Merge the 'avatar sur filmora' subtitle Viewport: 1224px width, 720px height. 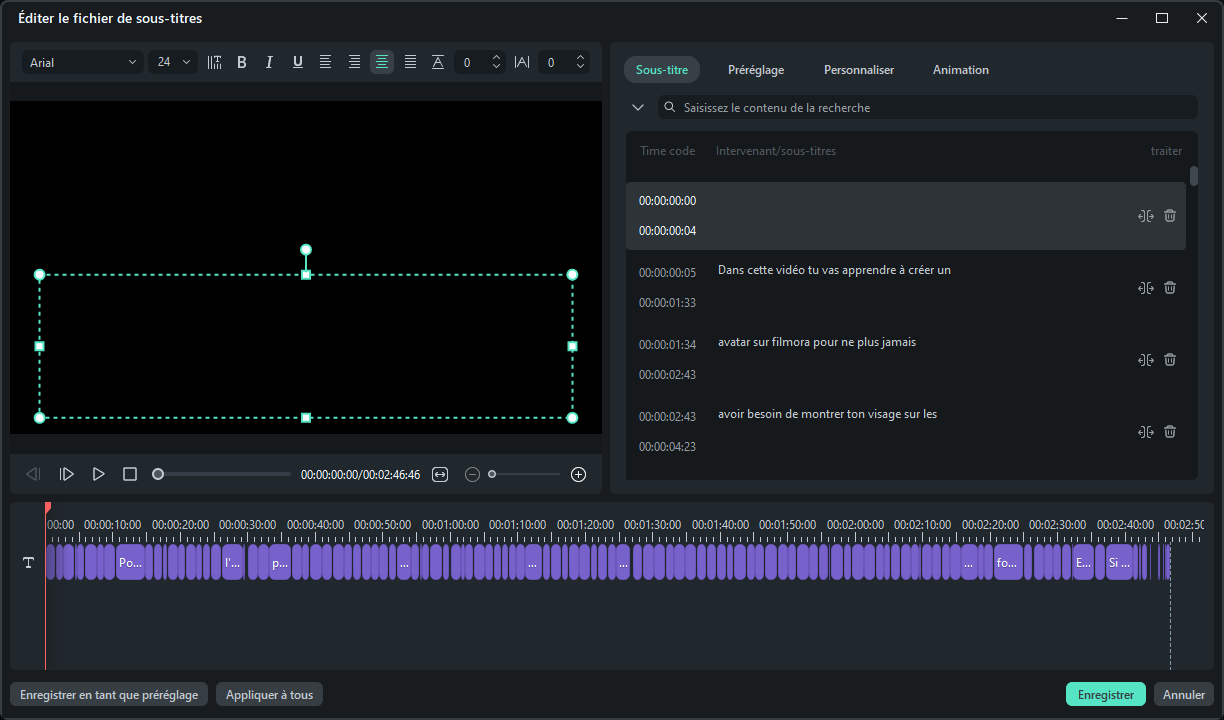click(1146, 360)
